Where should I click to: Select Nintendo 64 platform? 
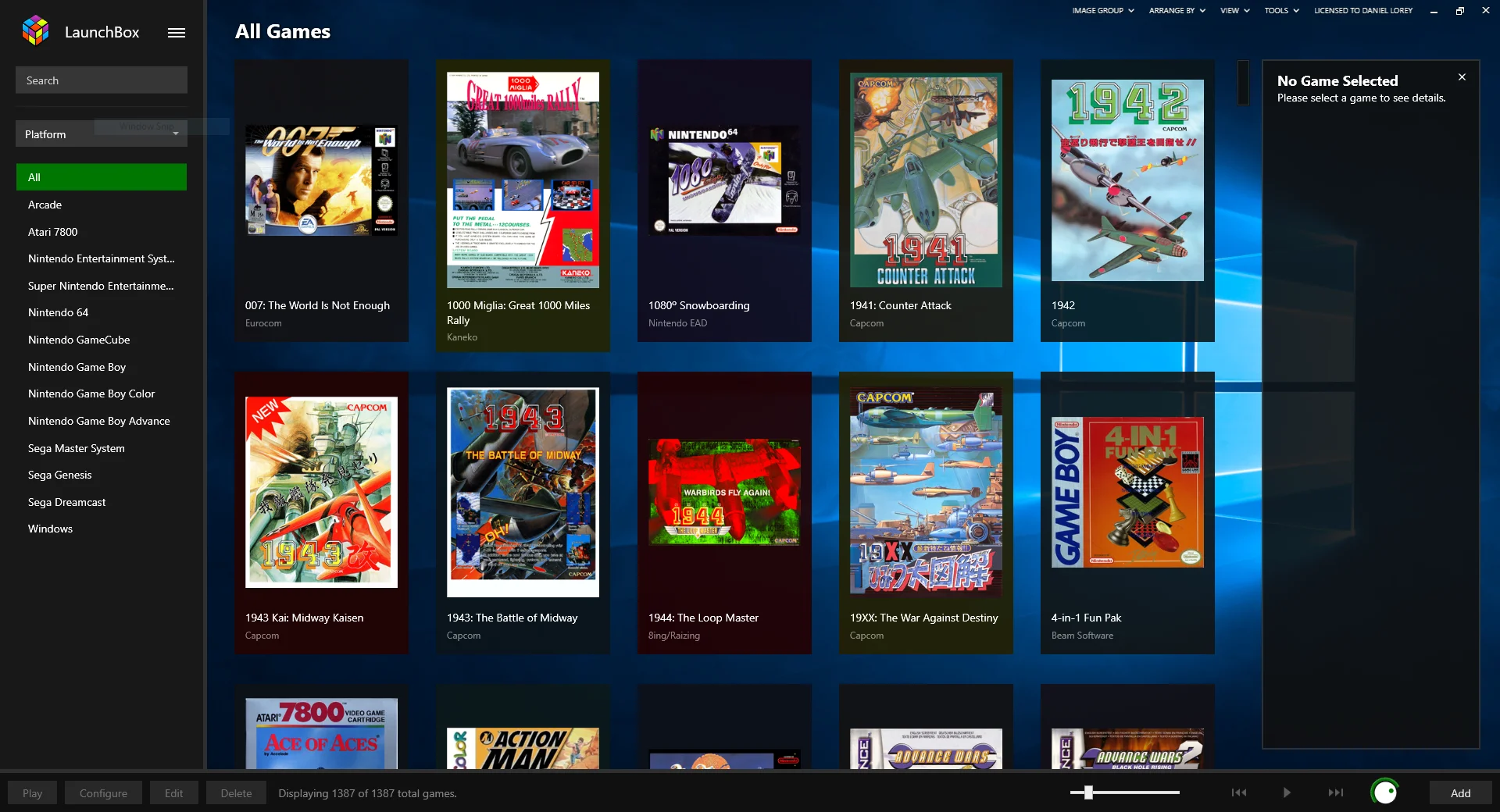[102, 312]
